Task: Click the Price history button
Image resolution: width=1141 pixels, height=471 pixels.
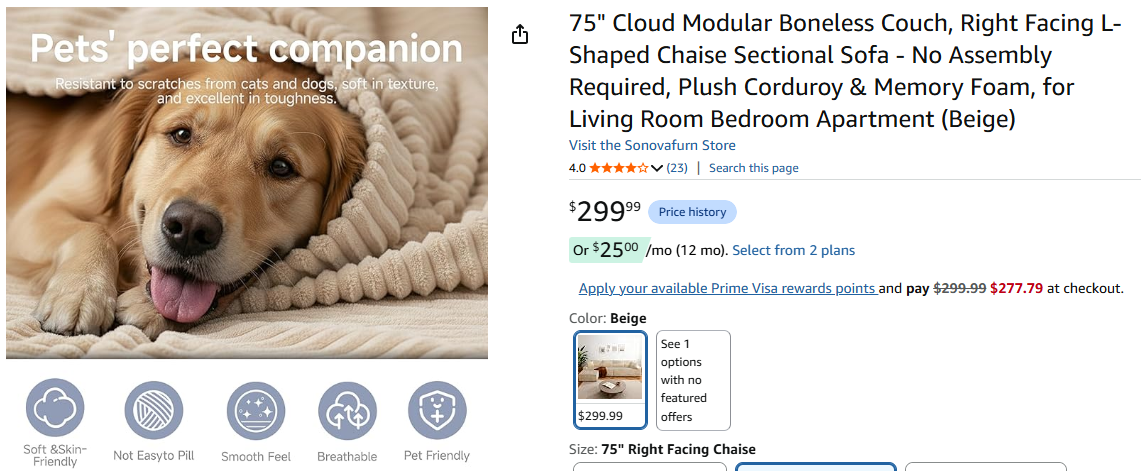Action: pyautogui.click(x=692, y=212)
